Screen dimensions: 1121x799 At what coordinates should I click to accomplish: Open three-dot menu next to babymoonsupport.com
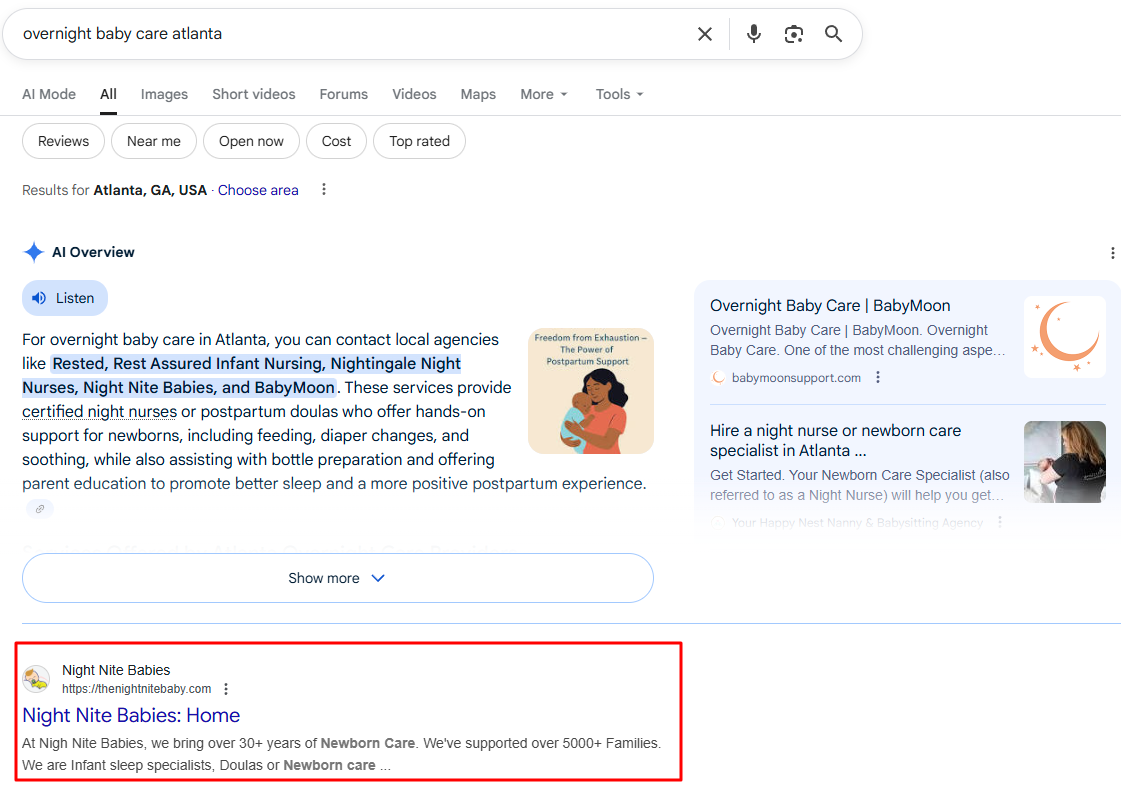tap(878, 377)
